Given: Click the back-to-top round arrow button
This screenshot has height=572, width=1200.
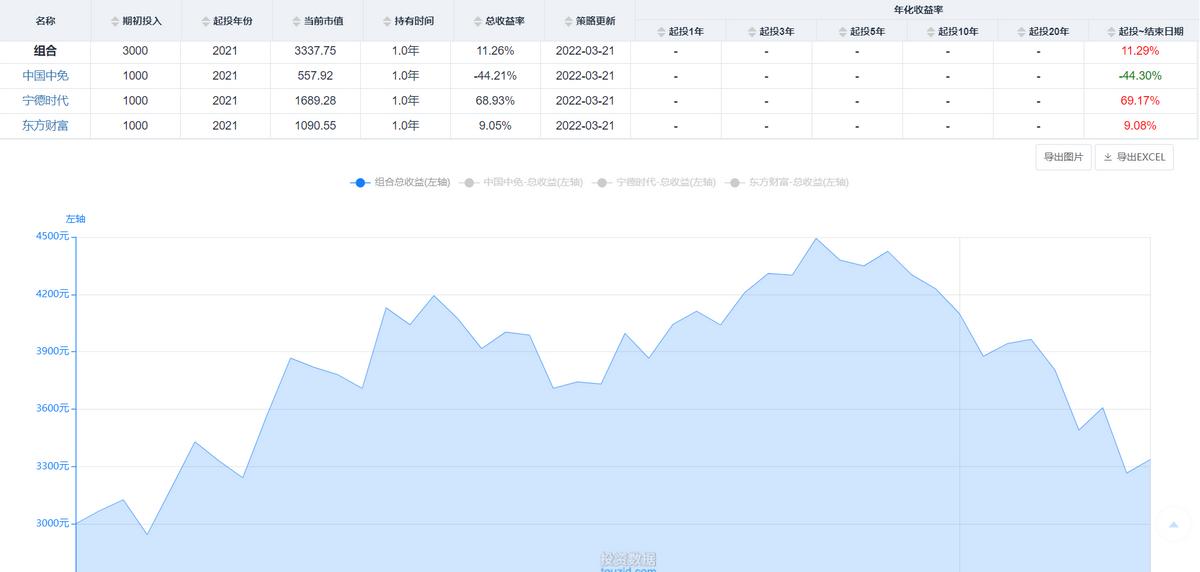Looking at the screenshot, I should pyautogui.click(x=1173, y=524).
